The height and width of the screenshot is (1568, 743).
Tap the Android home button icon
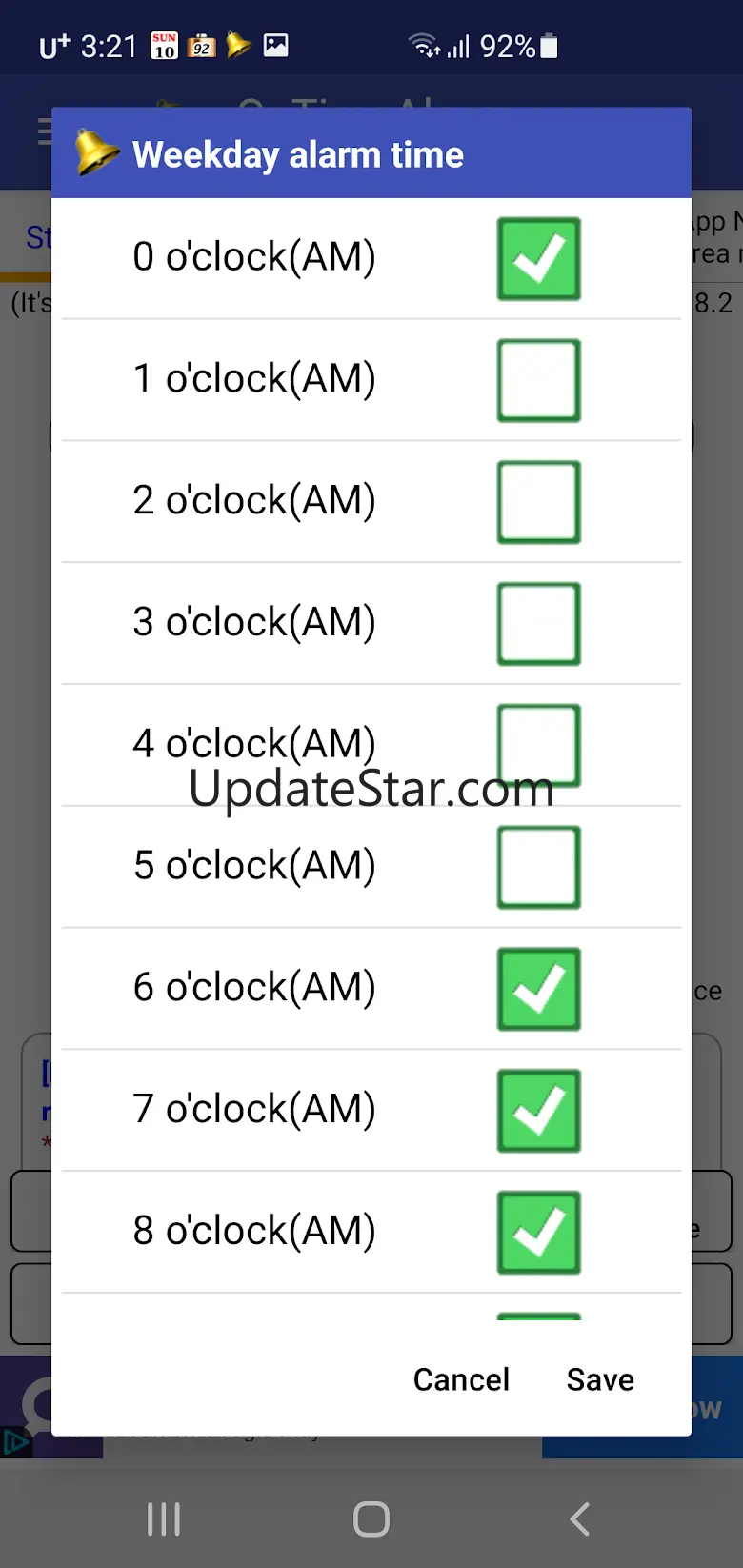371,1518
